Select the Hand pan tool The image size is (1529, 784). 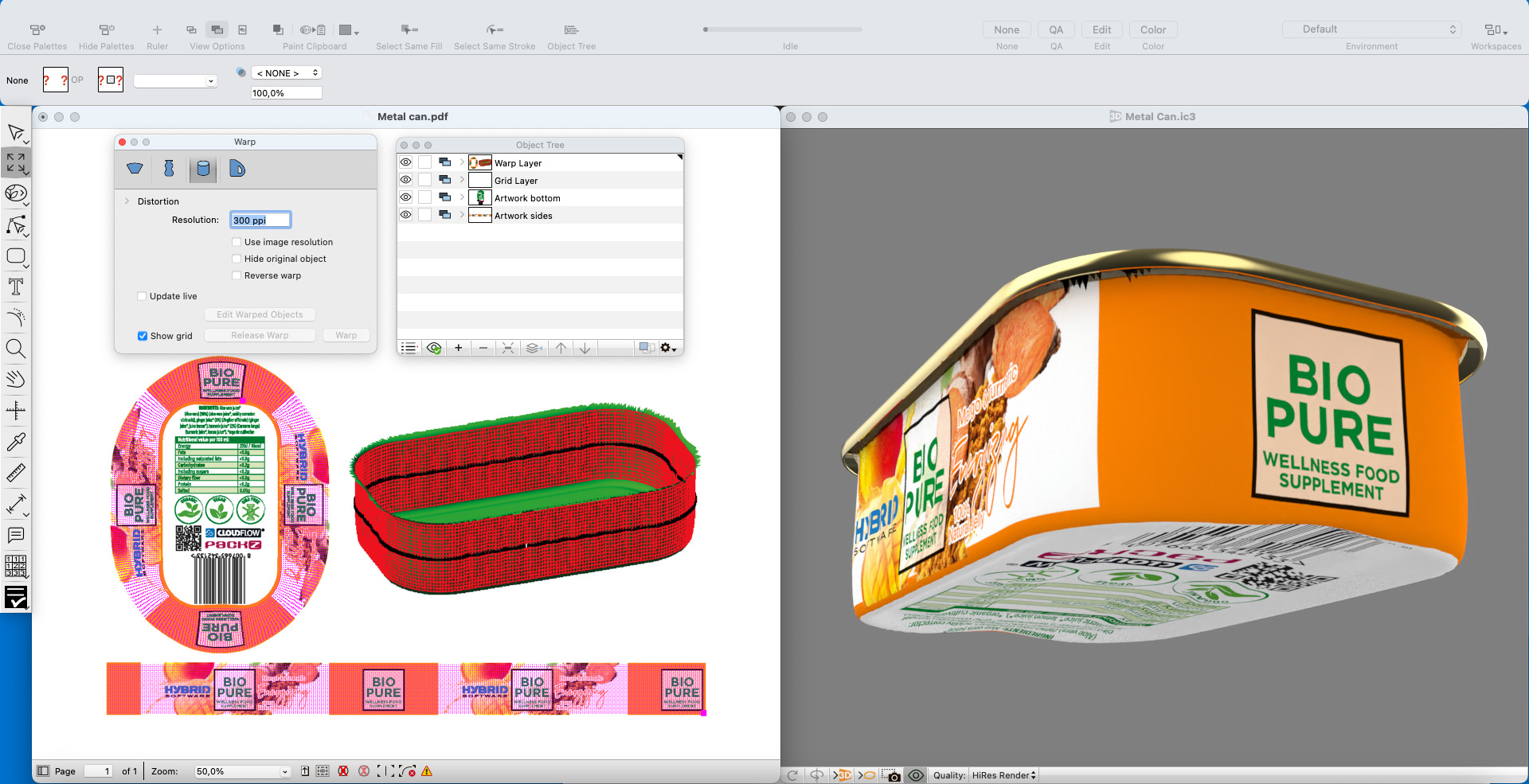[x=16, y=380]
